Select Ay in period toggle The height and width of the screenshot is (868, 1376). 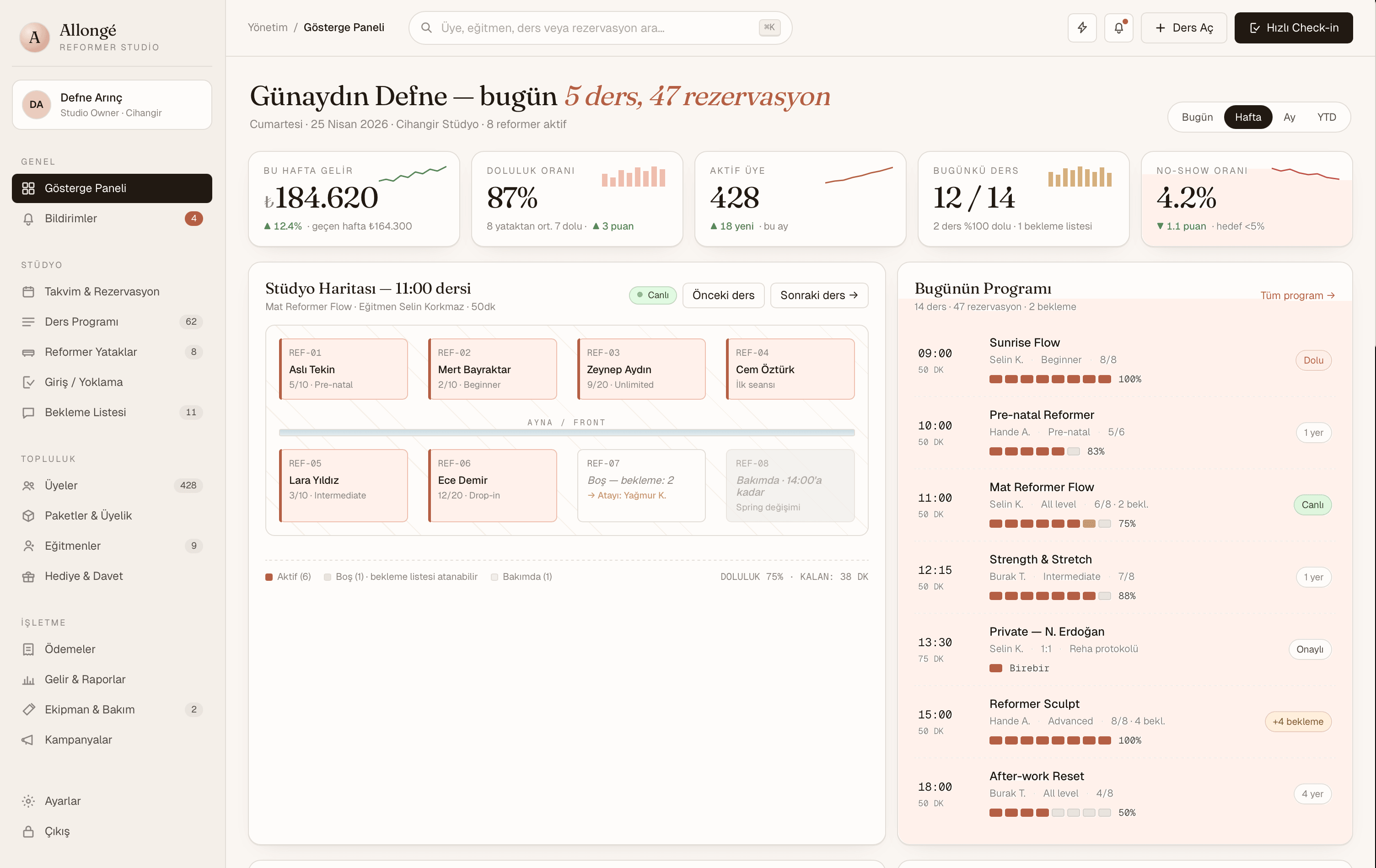tap(1289, 117)
